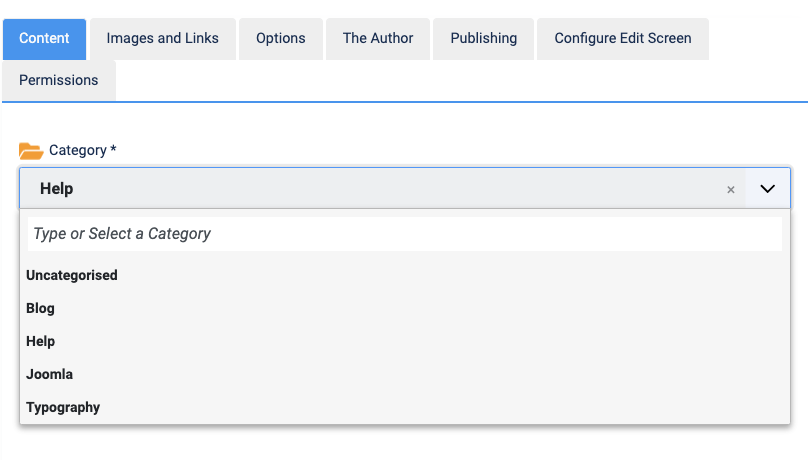Select the Joomla category option
Image resolution: width=808 pixels, height=460 pixels.
pyautogui.click(x=405, y=374)
